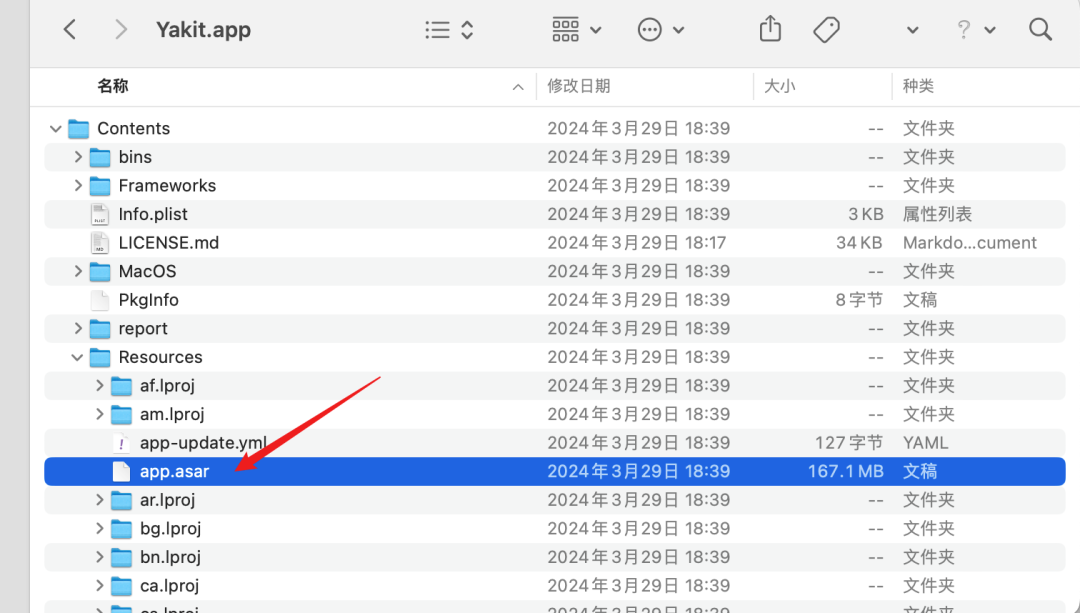The height and width of the screenshot is (613, 1080).
Task: Select the am.lproj folder icon
Action: click(121, 415)
